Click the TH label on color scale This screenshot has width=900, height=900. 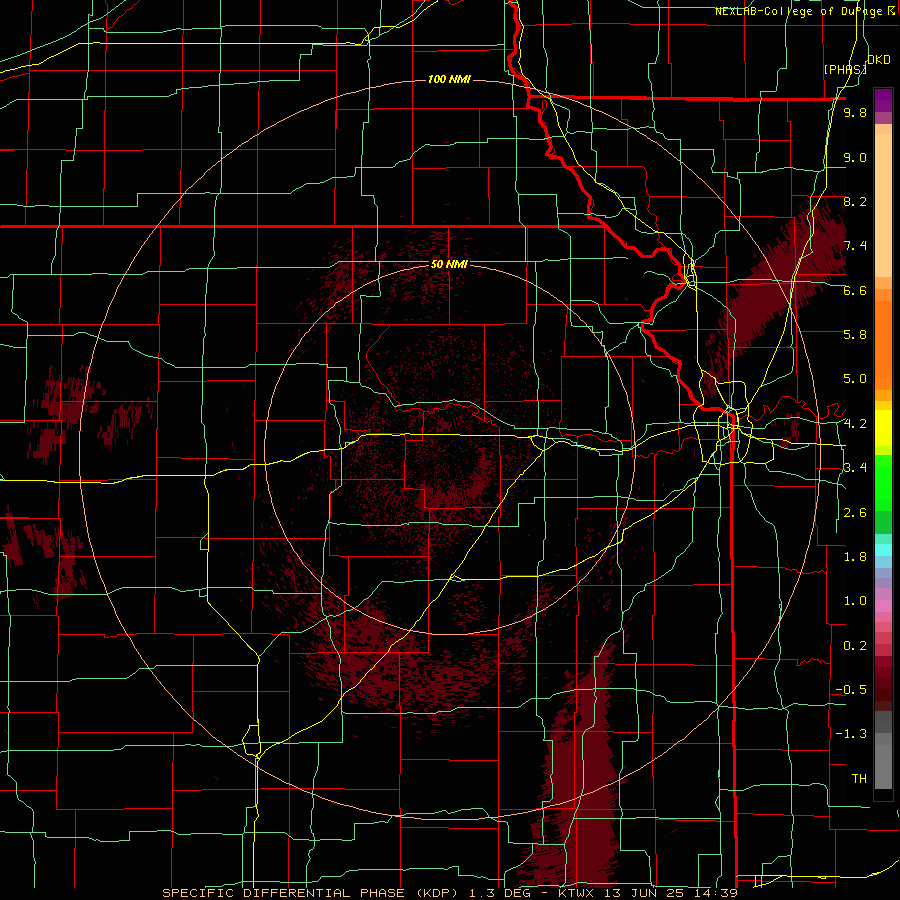[x=859, y=779]
